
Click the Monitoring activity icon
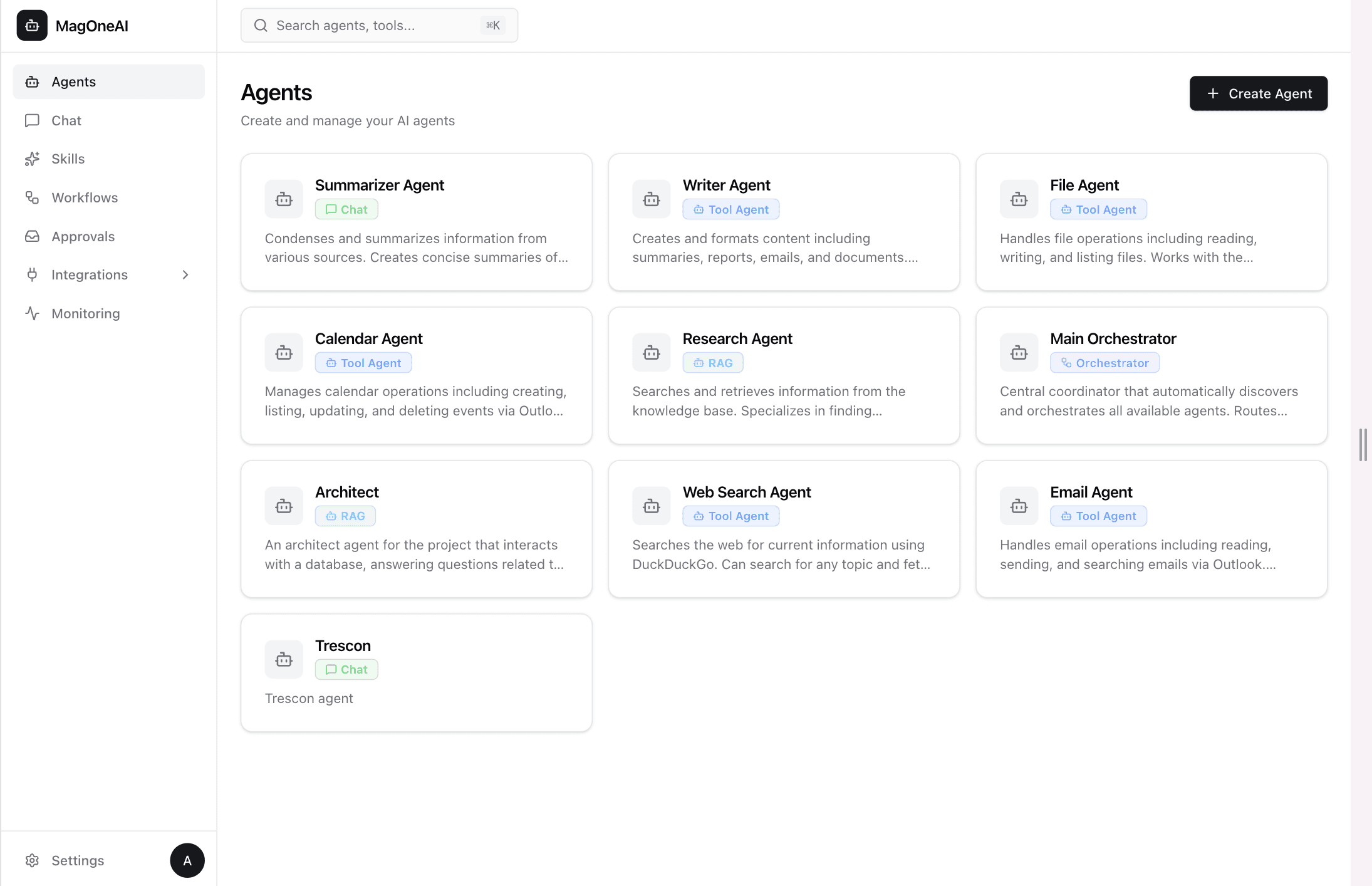point(33,313)
